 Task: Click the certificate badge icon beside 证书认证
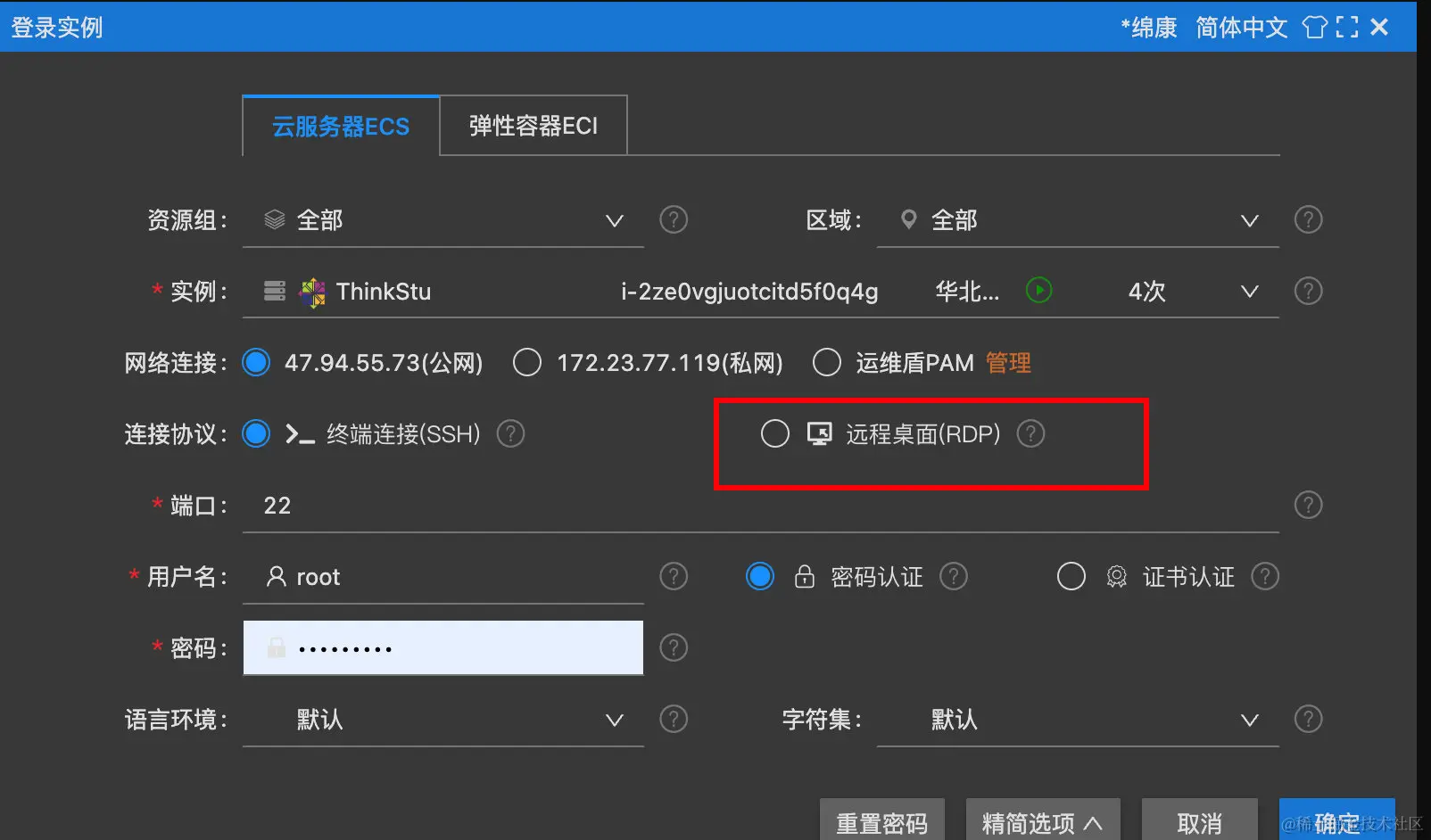1116,577
